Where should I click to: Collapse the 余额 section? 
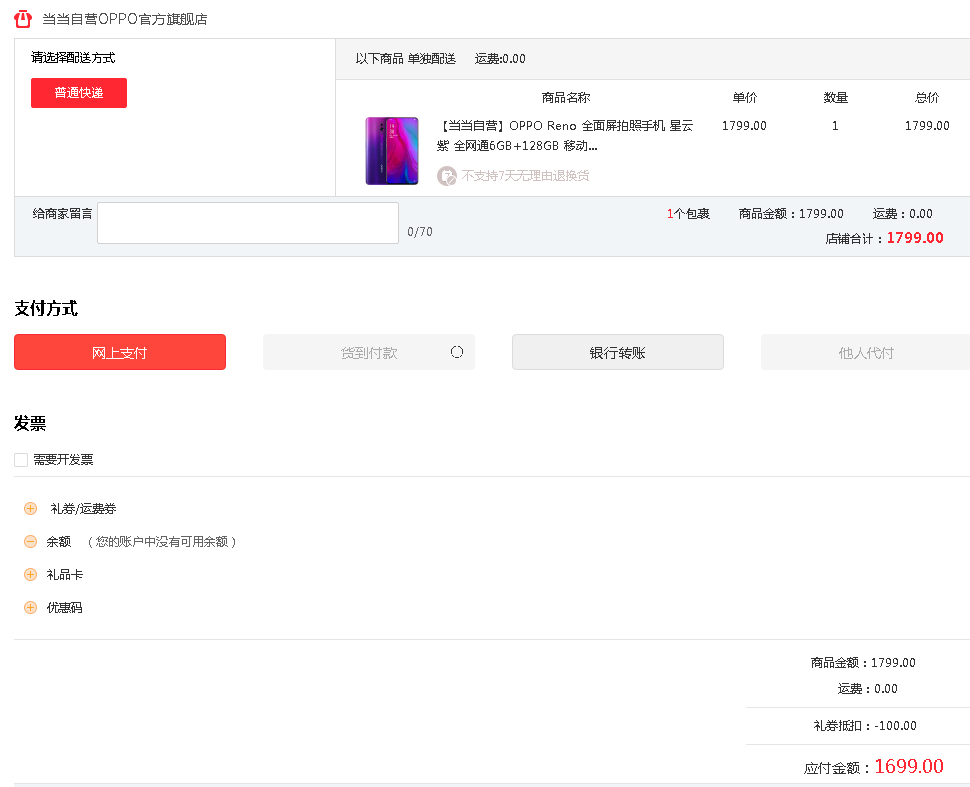coord(30,541)
